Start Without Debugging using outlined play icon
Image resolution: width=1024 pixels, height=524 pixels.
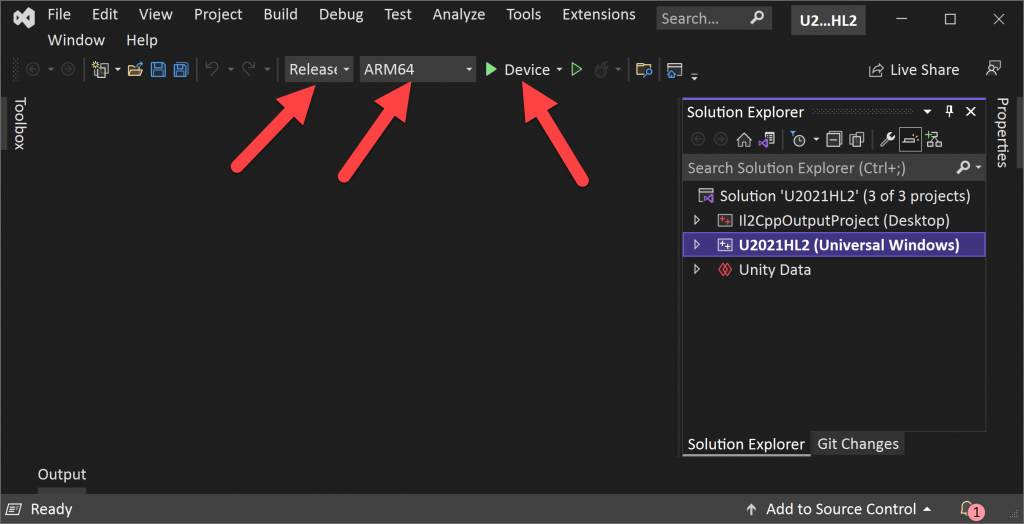pos(576,69)
